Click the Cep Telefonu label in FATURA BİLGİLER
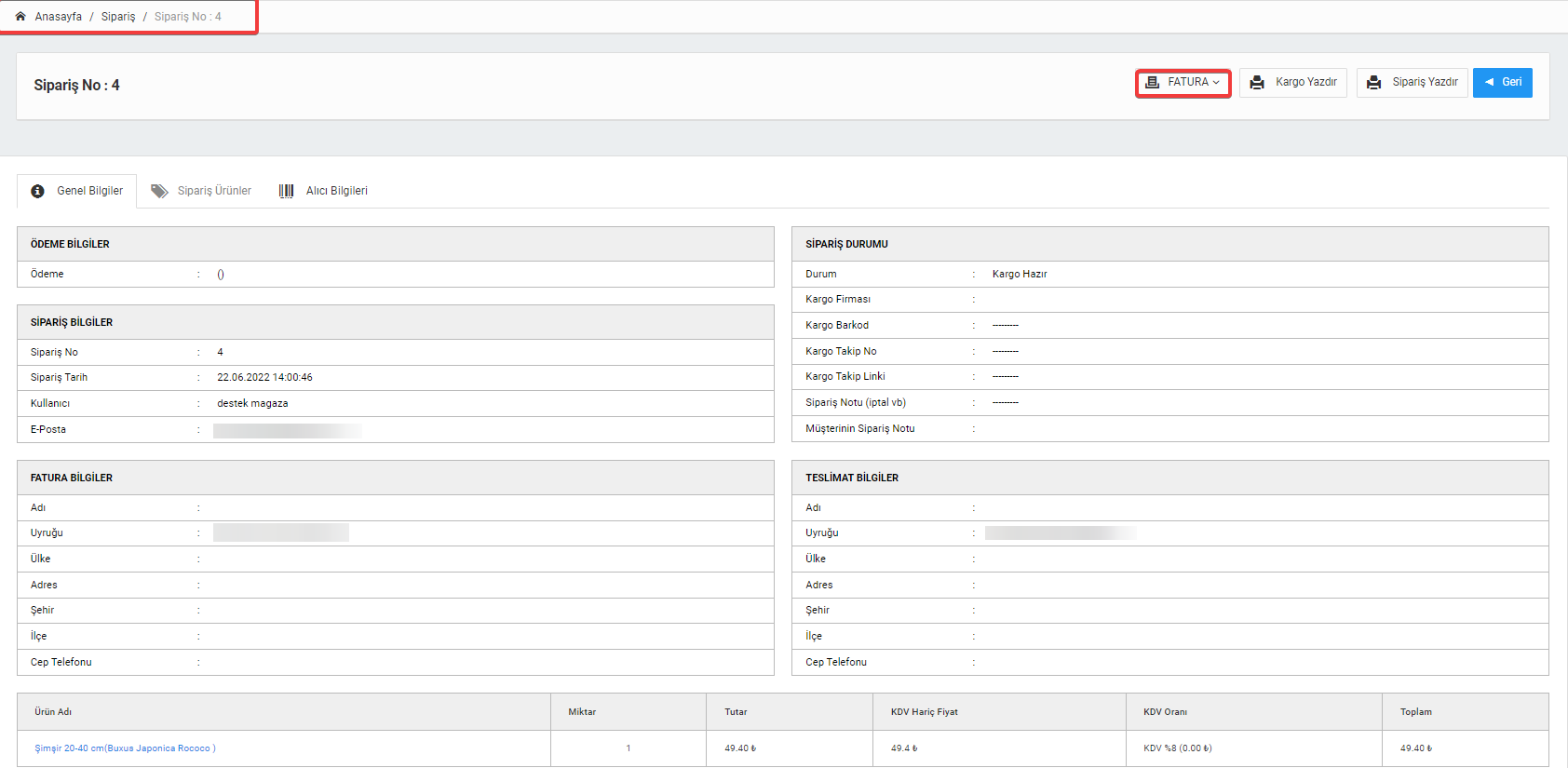 61,663
